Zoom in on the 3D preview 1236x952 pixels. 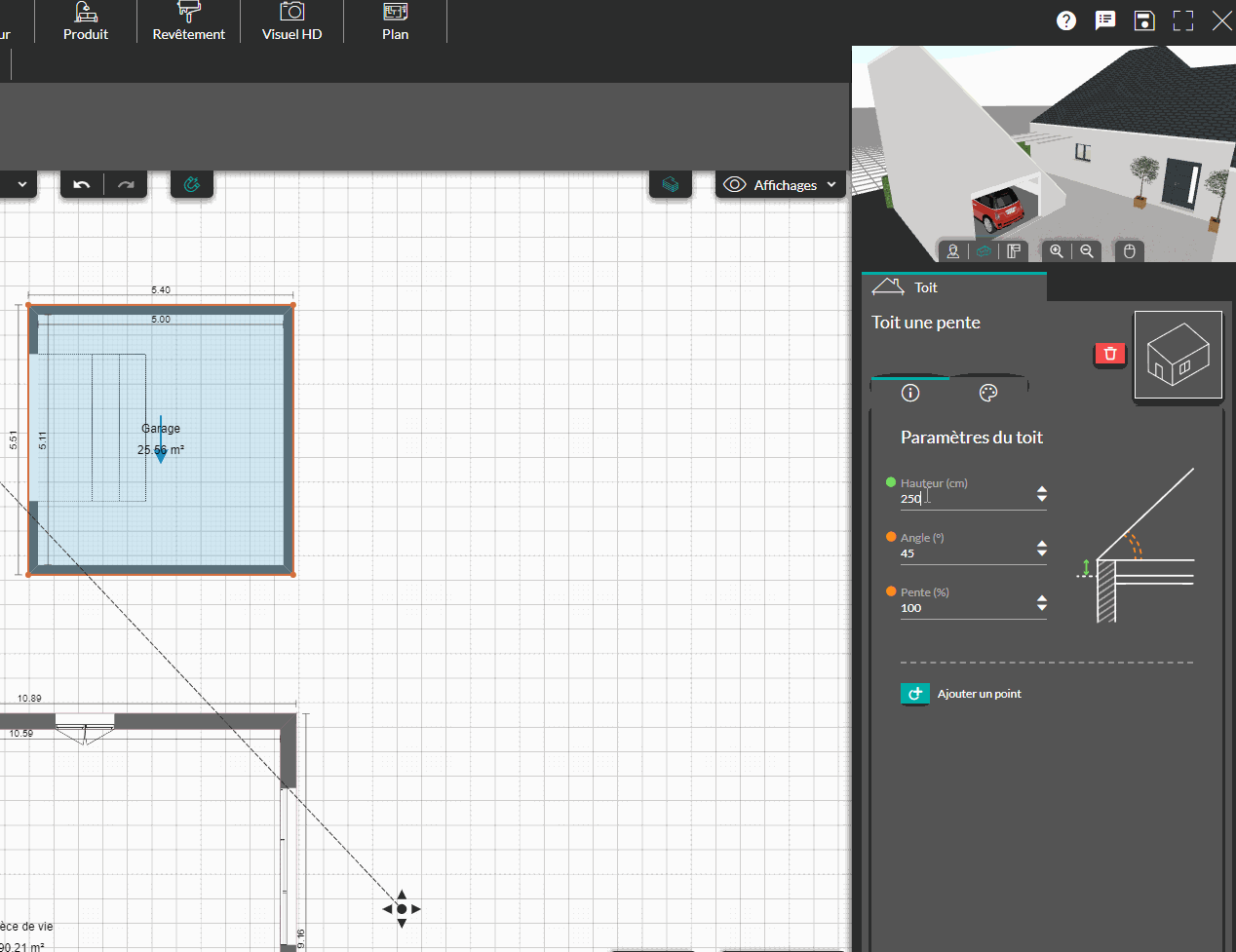[1057, 251]
